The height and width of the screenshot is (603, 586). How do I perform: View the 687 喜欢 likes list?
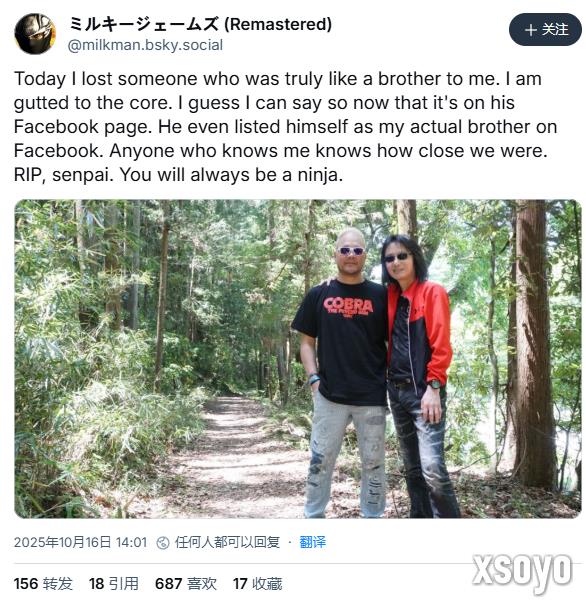tap(186, 583)
